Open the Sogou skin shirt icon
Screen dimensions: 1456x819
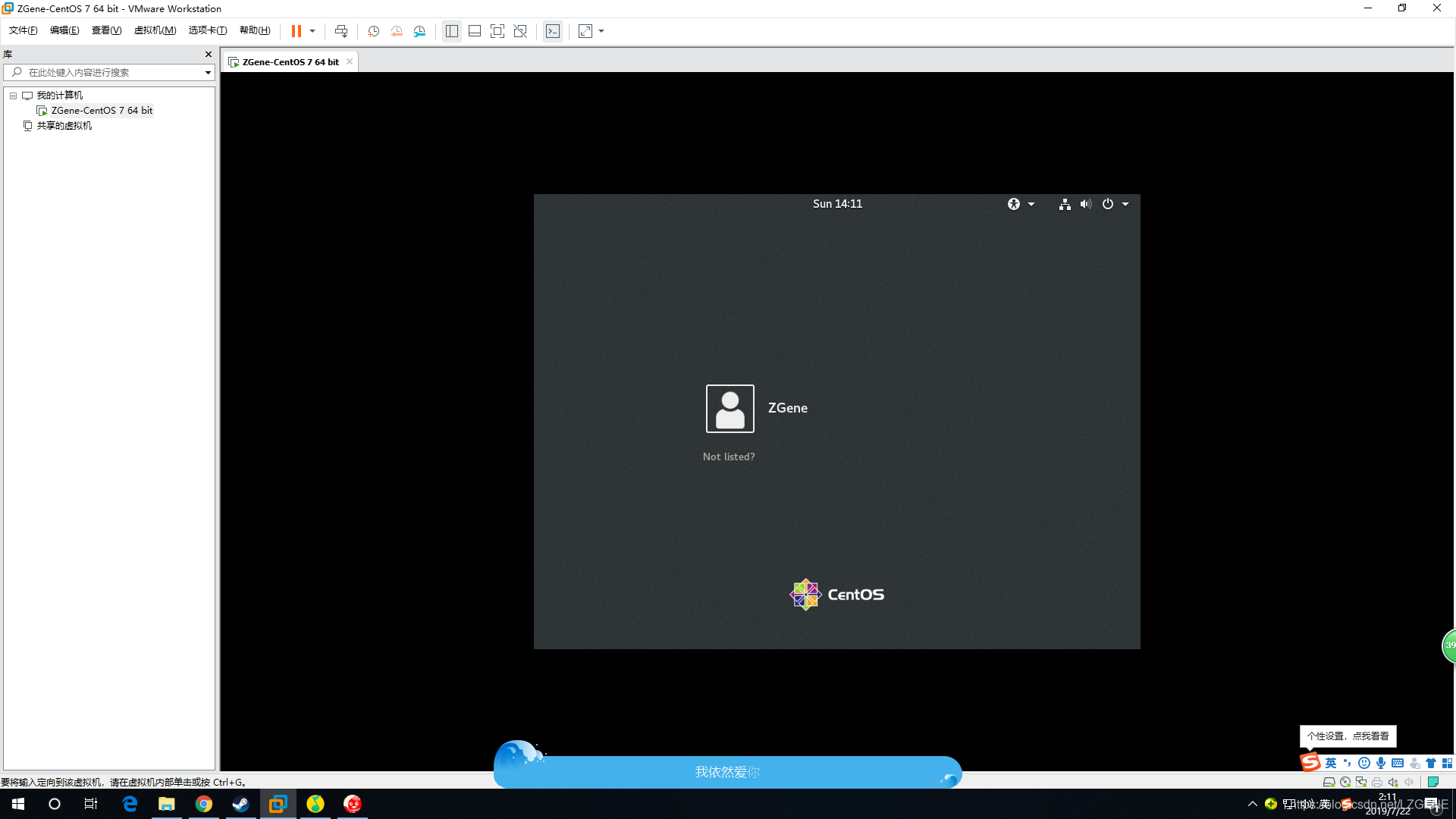(1431, 763)
